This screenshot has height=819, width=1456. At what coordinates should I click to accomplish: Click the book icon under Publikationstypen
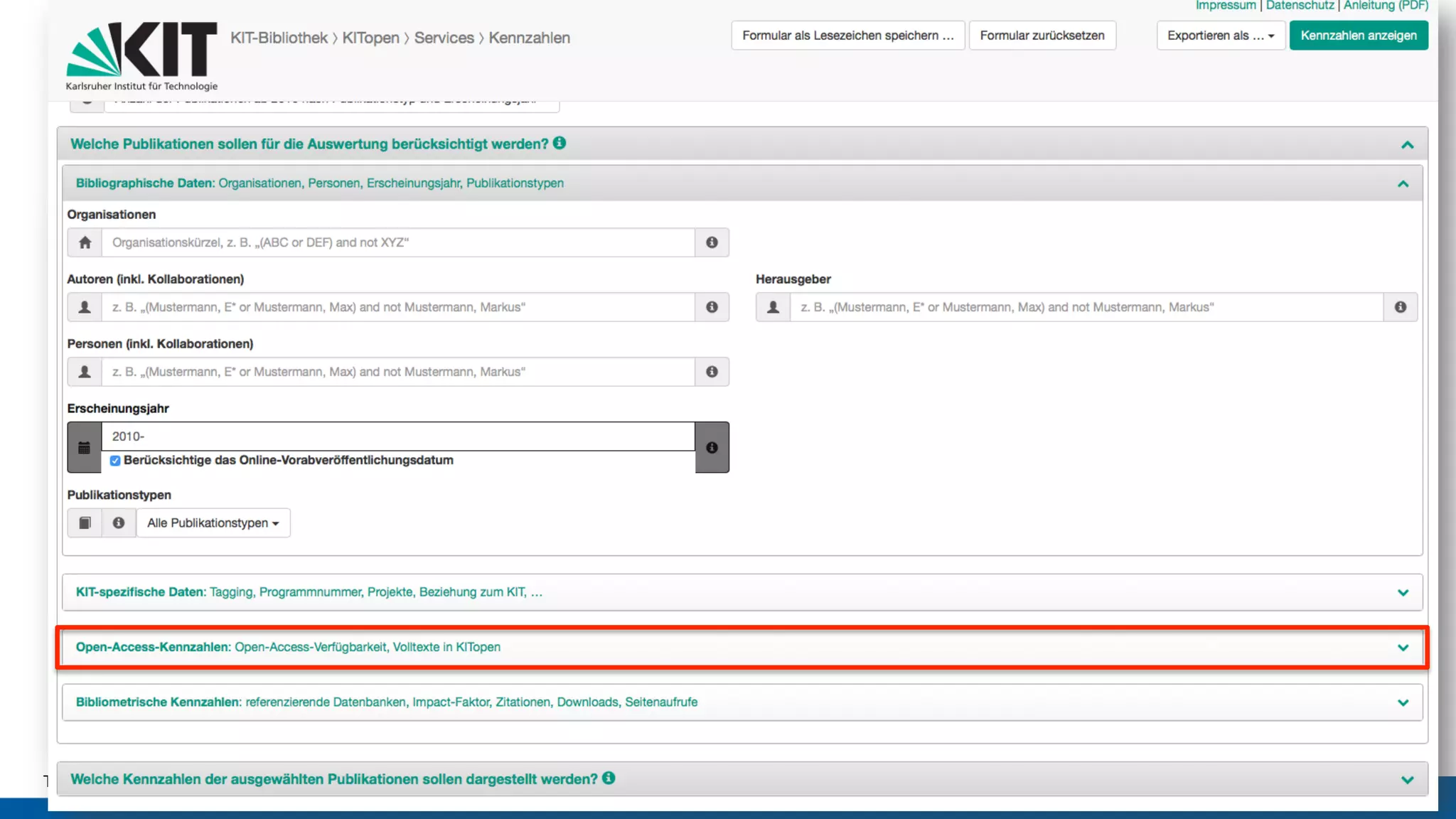tap(85, 523)
